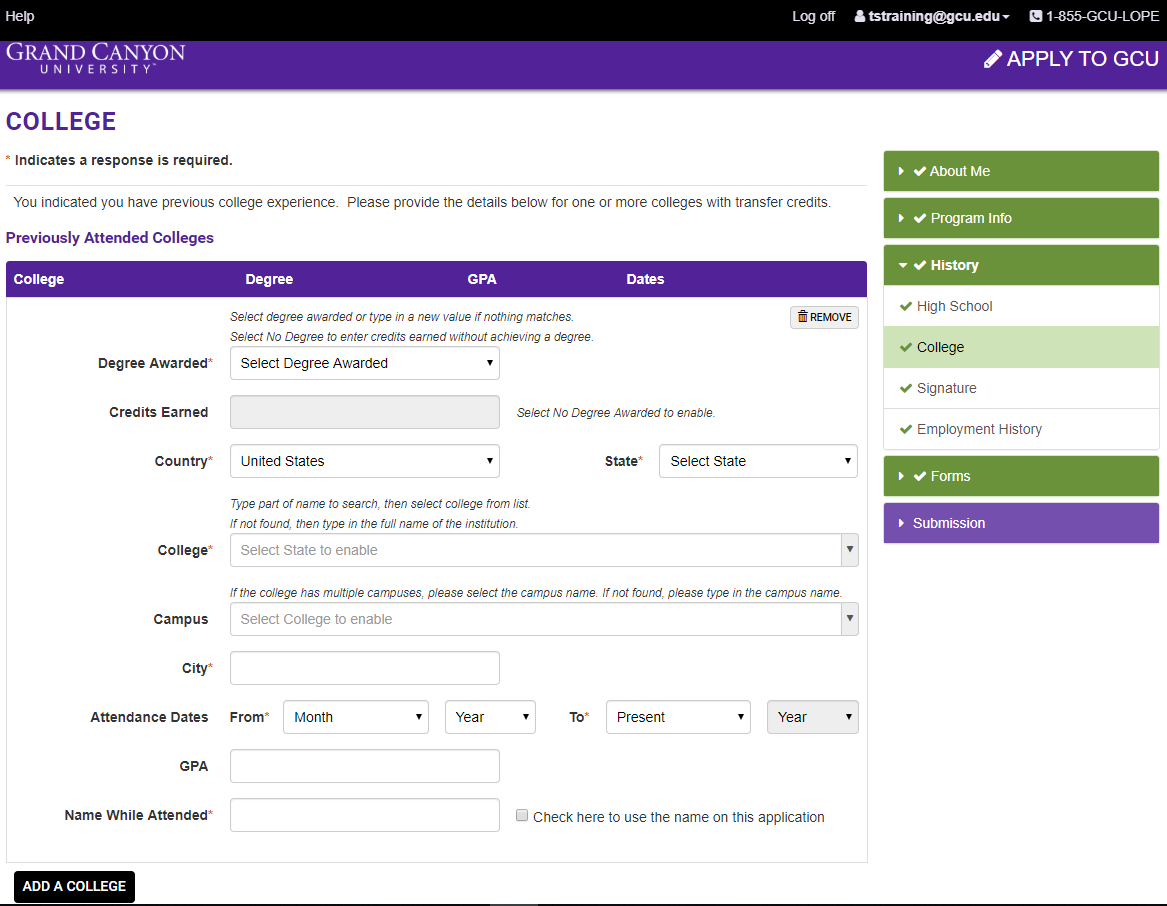1167x906 pixels.
Task: Click the checkmark icon beside Employment History
Action: pos(906,429)
